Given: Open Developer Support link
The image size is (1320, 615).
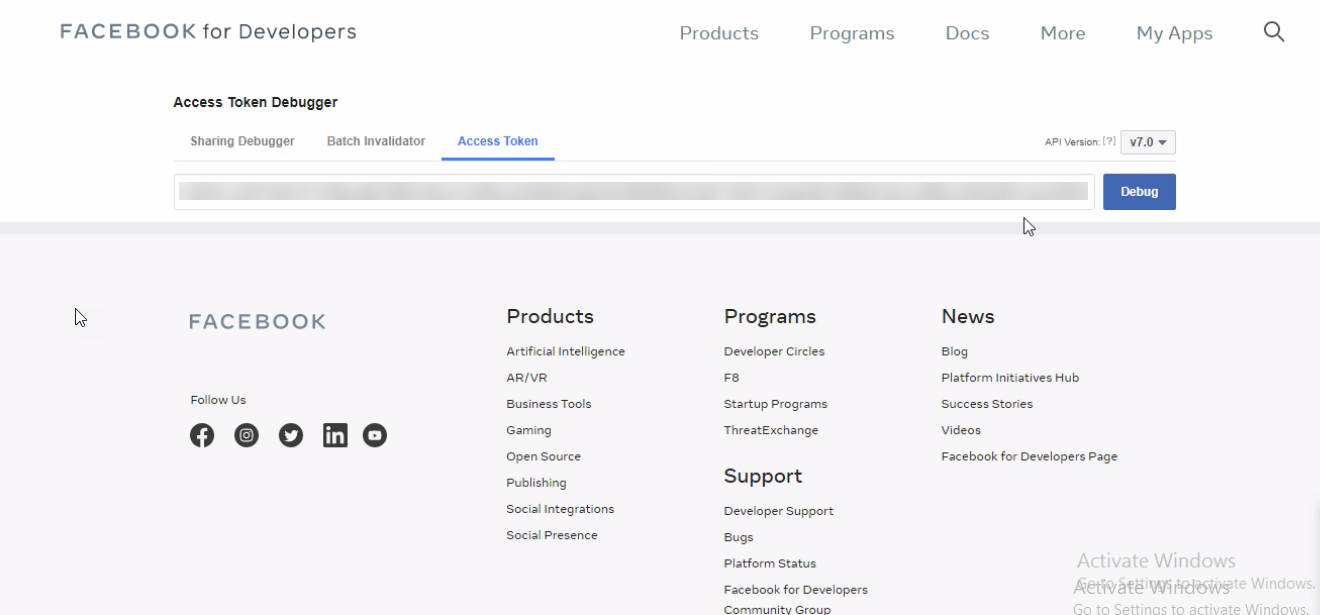Looking at the screenshot, I should point(778,511).
